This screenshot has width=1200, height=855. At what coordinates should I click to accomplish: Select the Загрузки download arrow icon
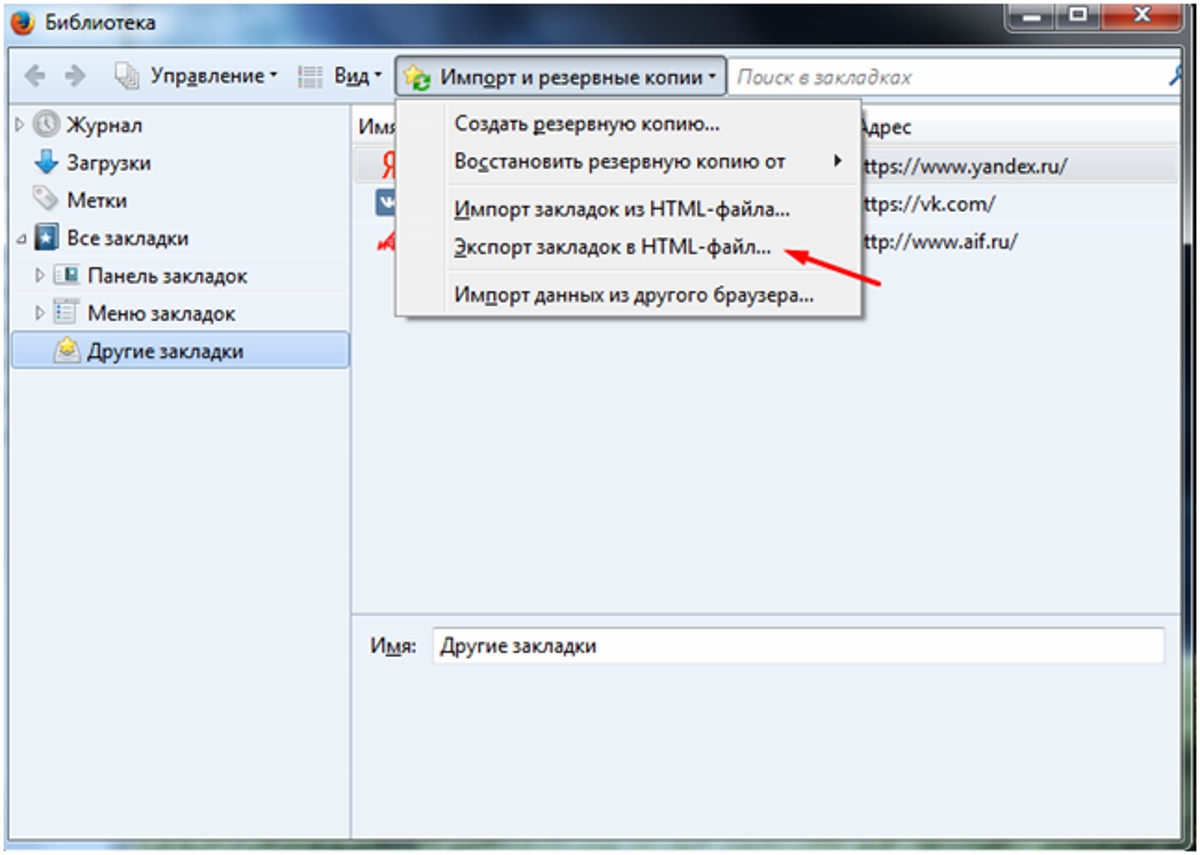[x=46, y=162]
